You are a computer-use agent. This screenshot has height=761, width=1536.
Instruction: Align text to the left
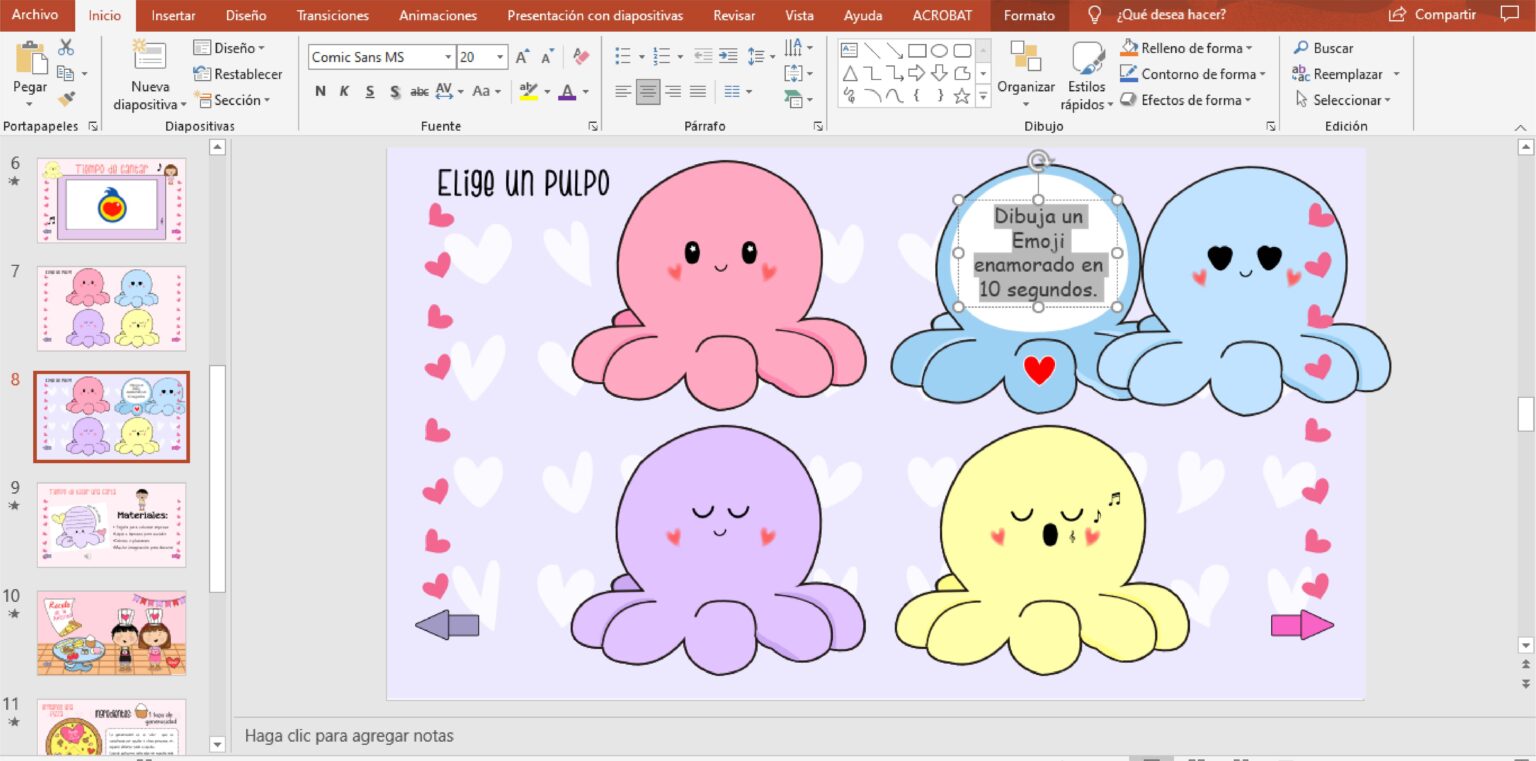pos(623,92)
